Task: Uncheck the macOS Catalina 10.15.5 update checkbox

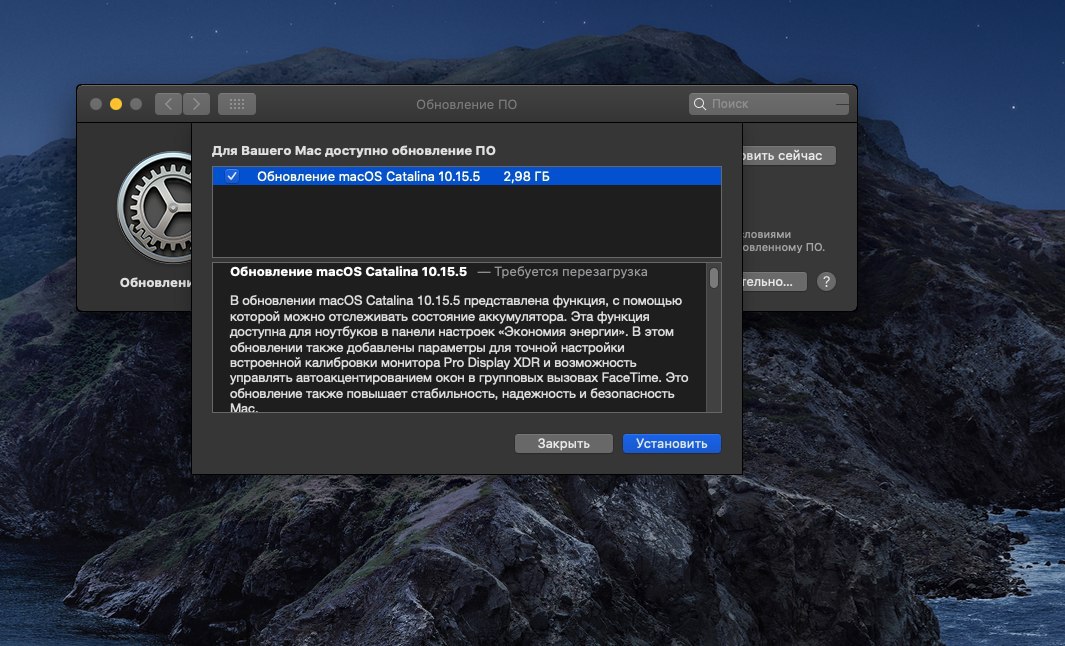Action: tap(232, 176)
